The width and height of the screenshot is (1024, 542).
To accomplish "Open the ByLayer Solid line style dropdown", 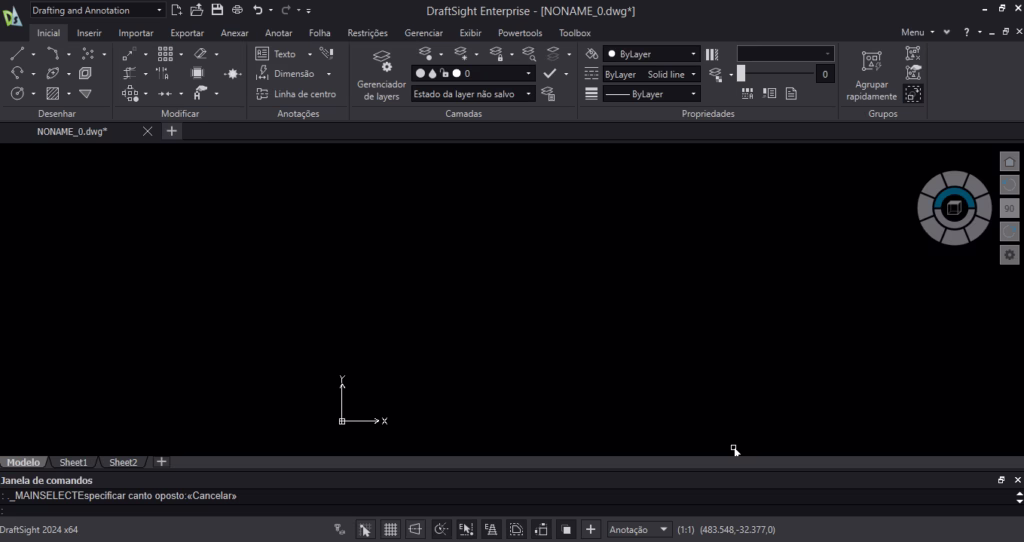I will pos(651,74).
